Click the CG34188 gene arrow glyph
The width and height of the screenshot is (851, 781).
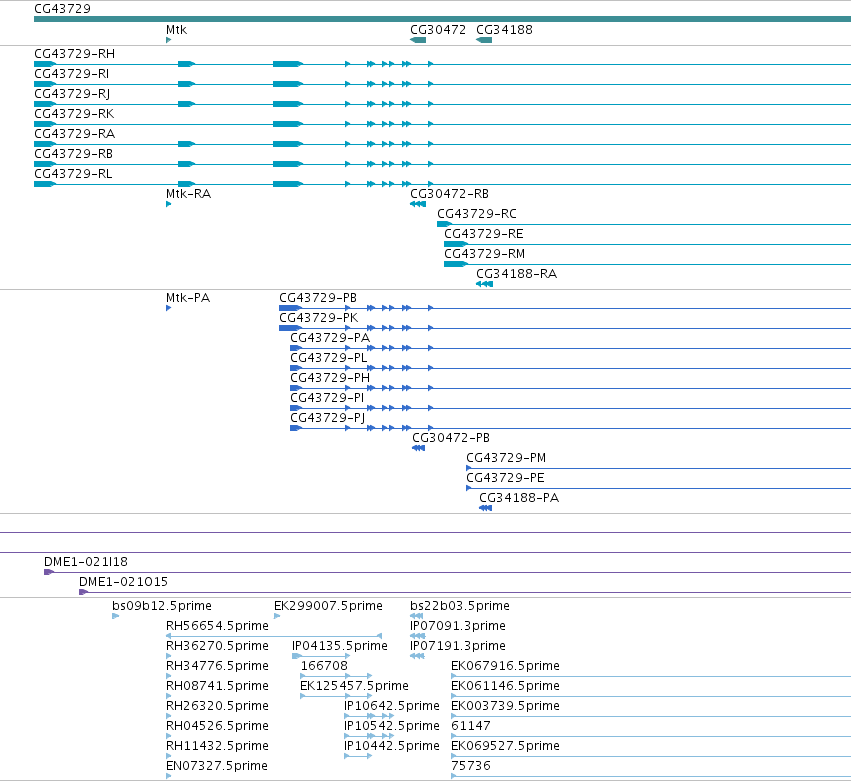[484, 40]
